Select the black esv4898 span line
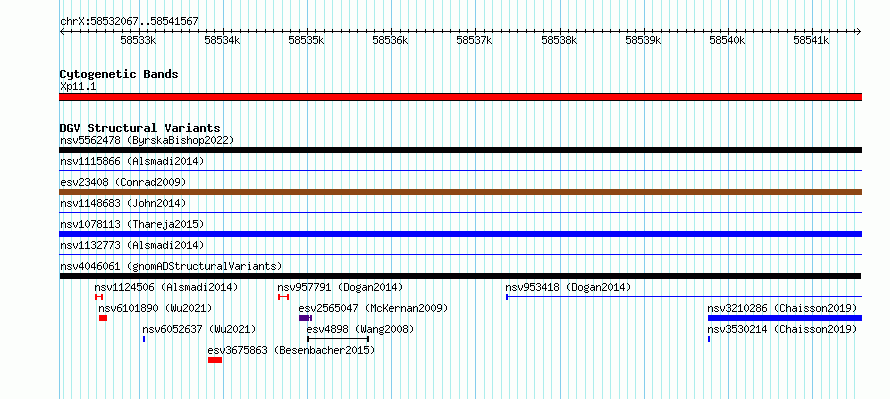Viewport: 890px width, 399px height. point(338,339)
